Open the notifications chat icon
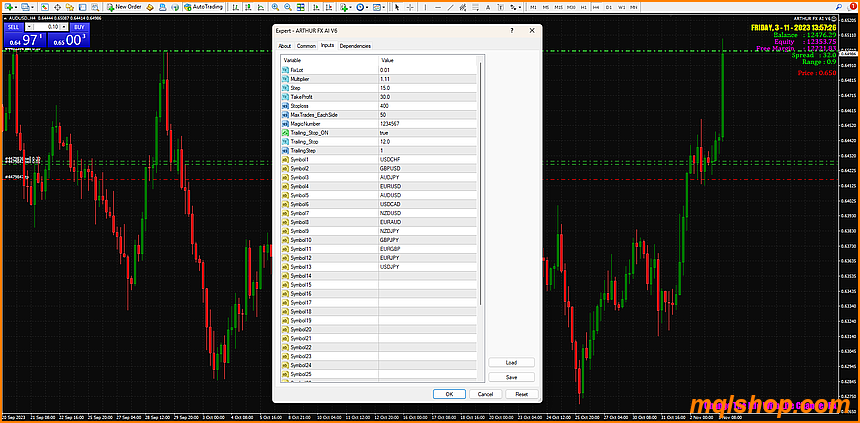 click(851, 7)
